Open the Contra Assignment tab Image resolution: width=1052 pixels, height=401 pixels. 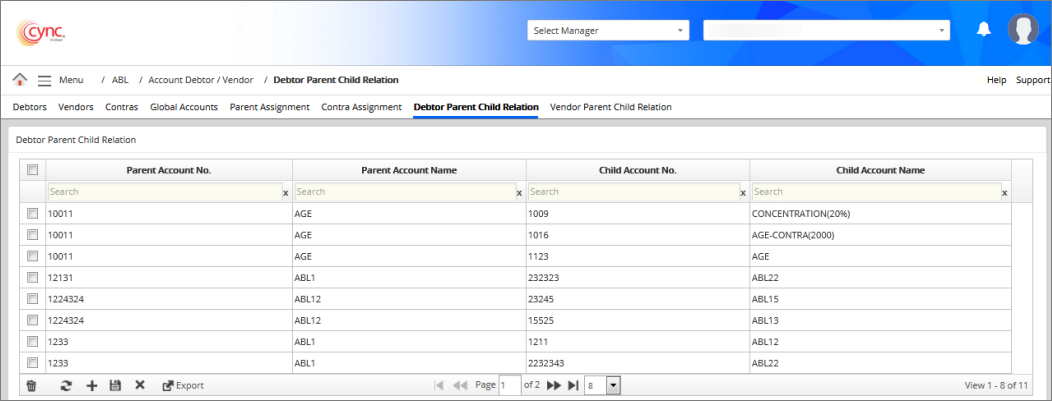coord(361,106)
